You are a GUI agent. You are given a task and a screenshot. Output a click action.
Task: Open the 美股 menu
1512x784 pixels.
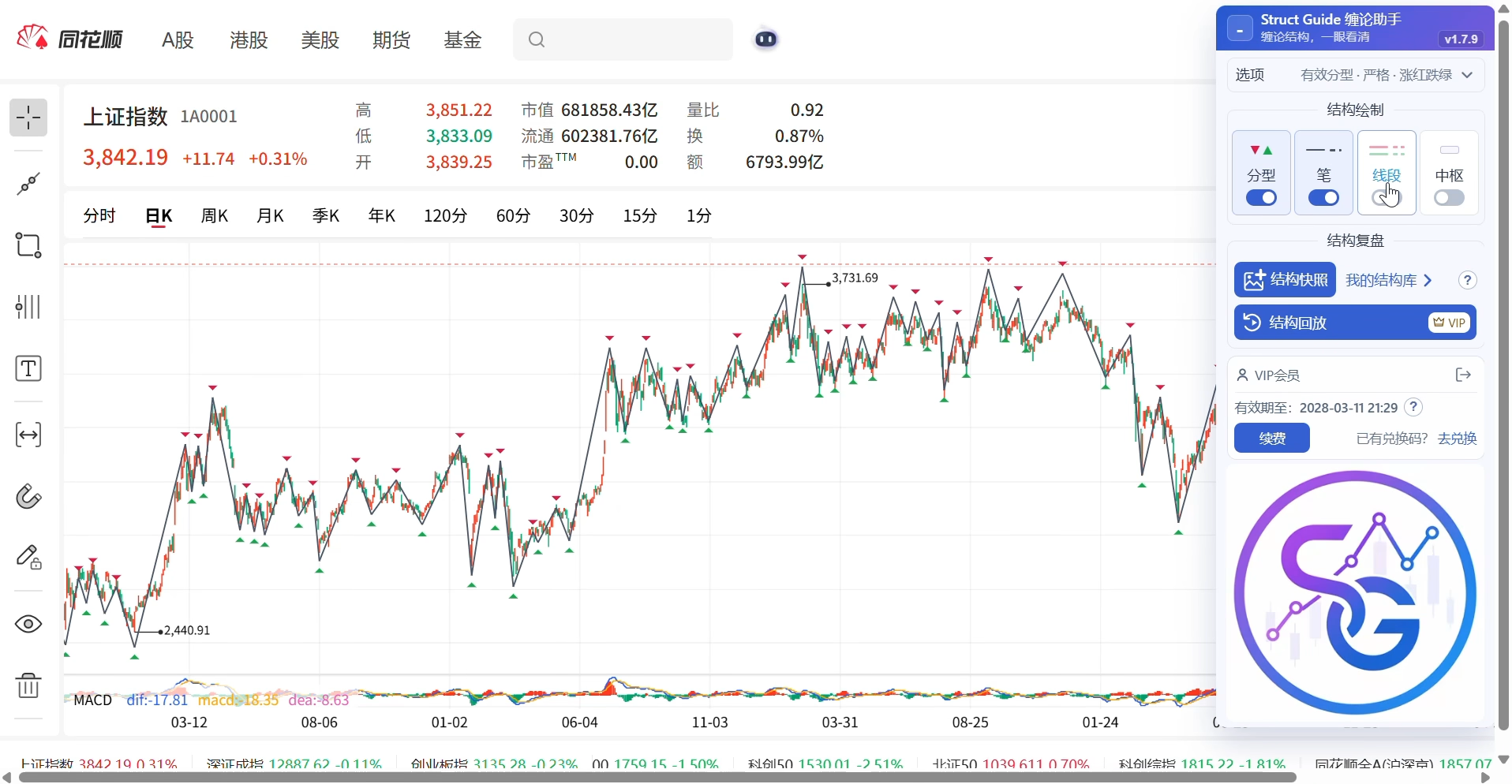point(320,39)
